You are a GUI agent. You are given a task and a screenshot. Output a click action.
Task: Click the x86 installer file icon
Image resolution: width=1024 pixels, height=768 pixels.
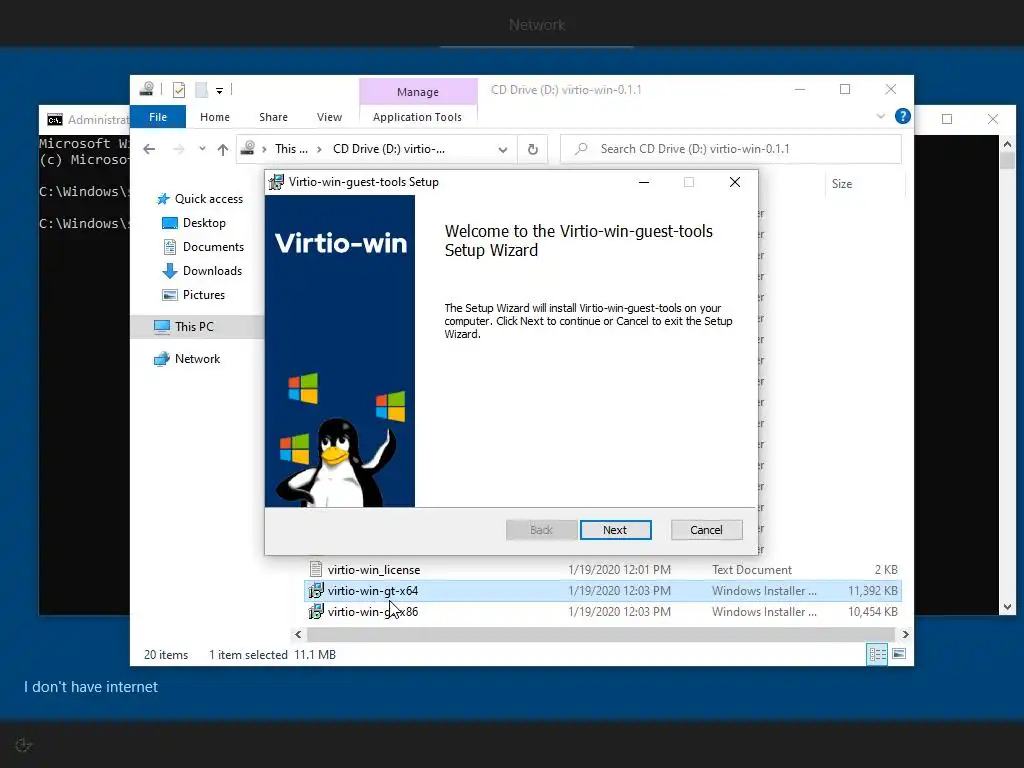point(315,611)
